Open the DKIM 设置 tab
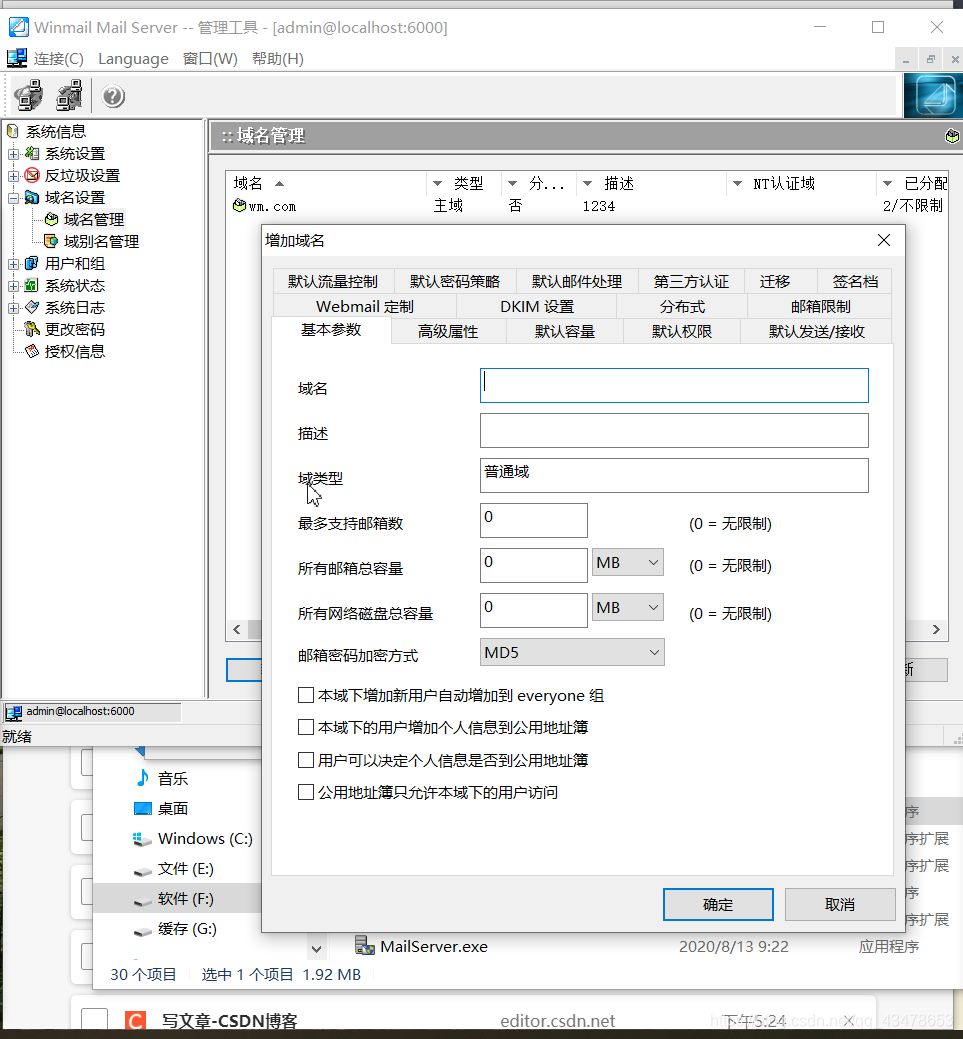Viewport: 963px width, 1039px height. pyautogui.click(x=537, y=307)
